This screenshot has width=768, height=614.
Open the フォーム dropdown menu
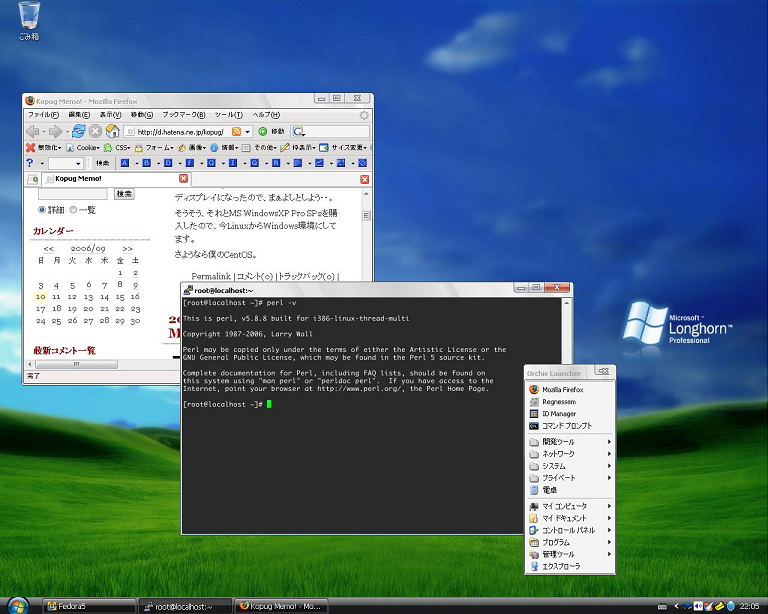click(154, 147)
